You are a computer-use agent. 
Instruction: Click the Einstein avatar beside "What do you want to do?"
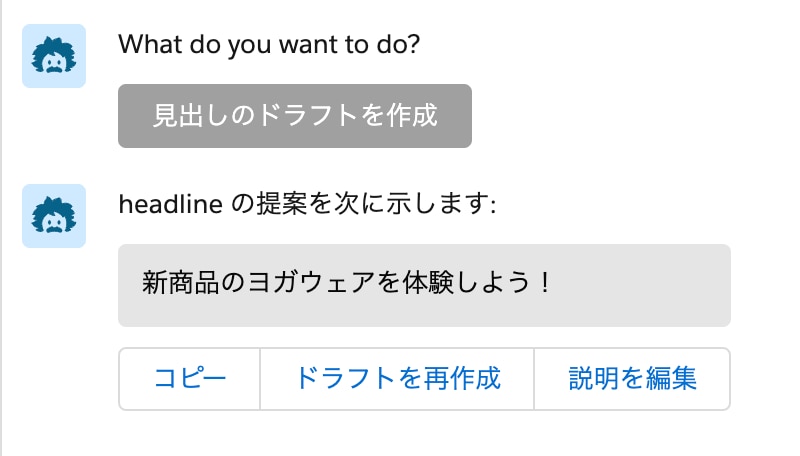coord(54,56)
